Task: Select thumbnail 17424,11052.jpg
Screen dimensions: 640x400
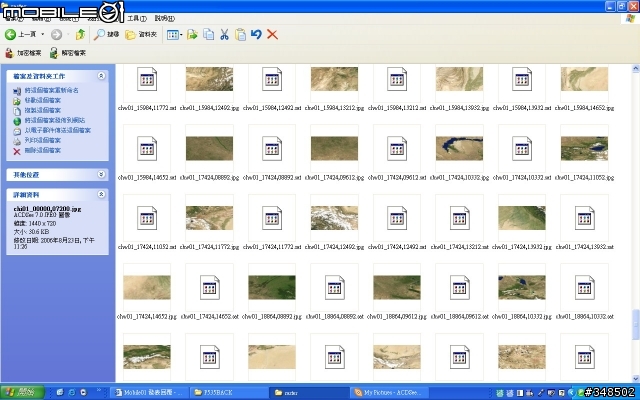Action: coord(584,149)
